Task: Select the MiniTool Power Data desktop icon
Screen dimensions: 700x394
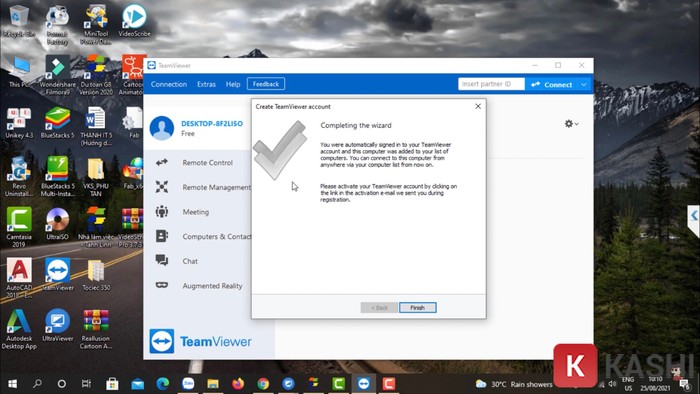Action: point(96,25)
